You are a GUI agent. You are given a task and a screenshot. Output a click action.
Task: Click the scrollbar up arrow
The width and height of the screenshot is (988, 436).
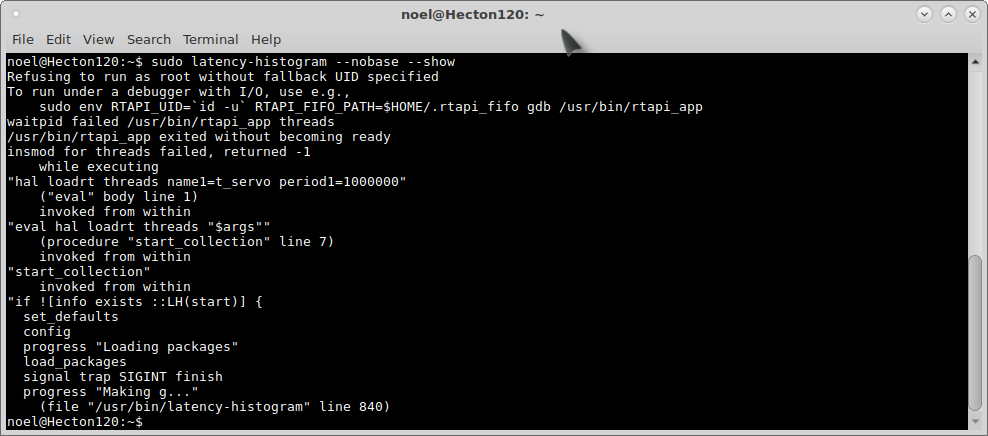(976, 62)
